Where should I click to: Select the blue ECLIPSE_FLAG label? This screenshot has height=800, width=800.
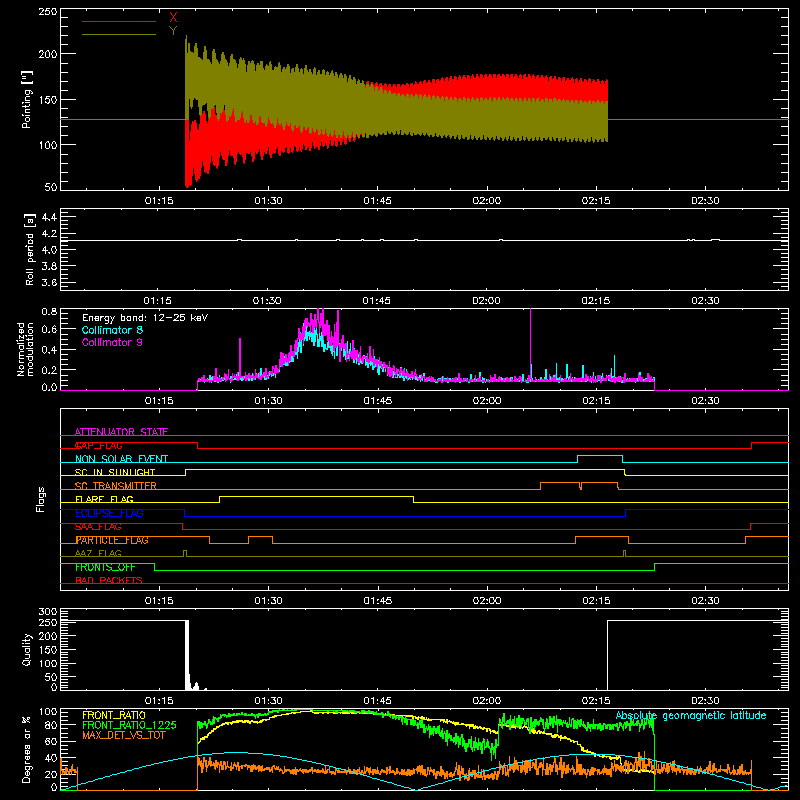click(109, 513)
